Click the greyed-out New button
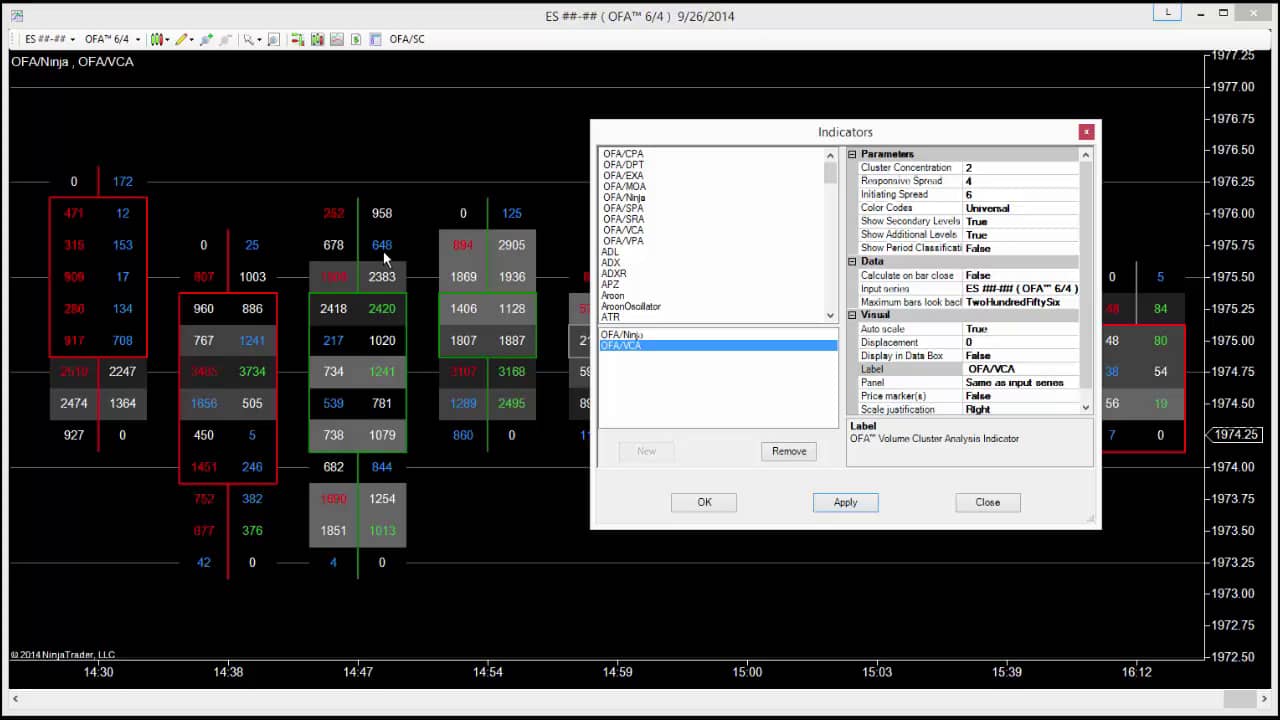This screenshot has width=1280, height=720. tap(646, 451)
